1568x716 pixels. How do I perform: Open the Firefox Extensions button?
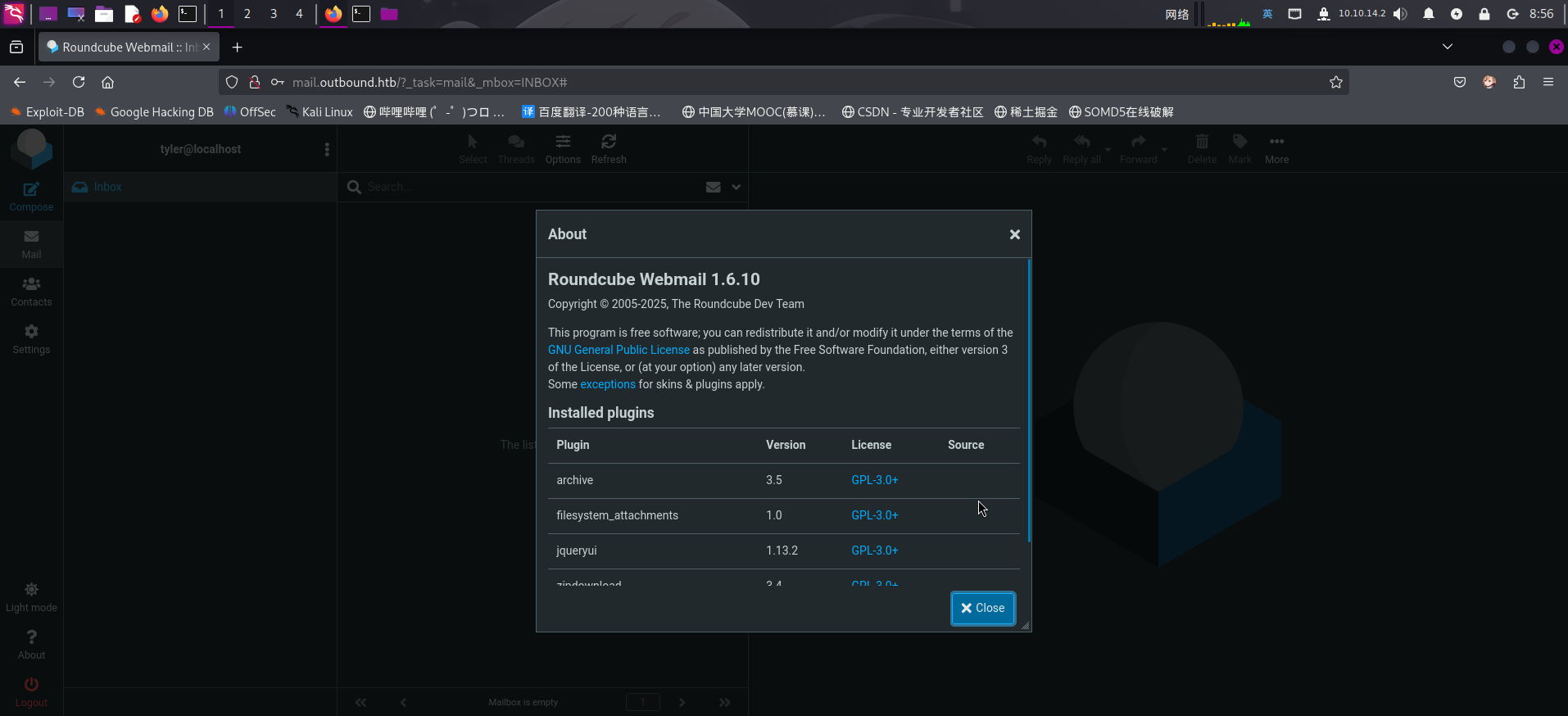point(1519,82)
